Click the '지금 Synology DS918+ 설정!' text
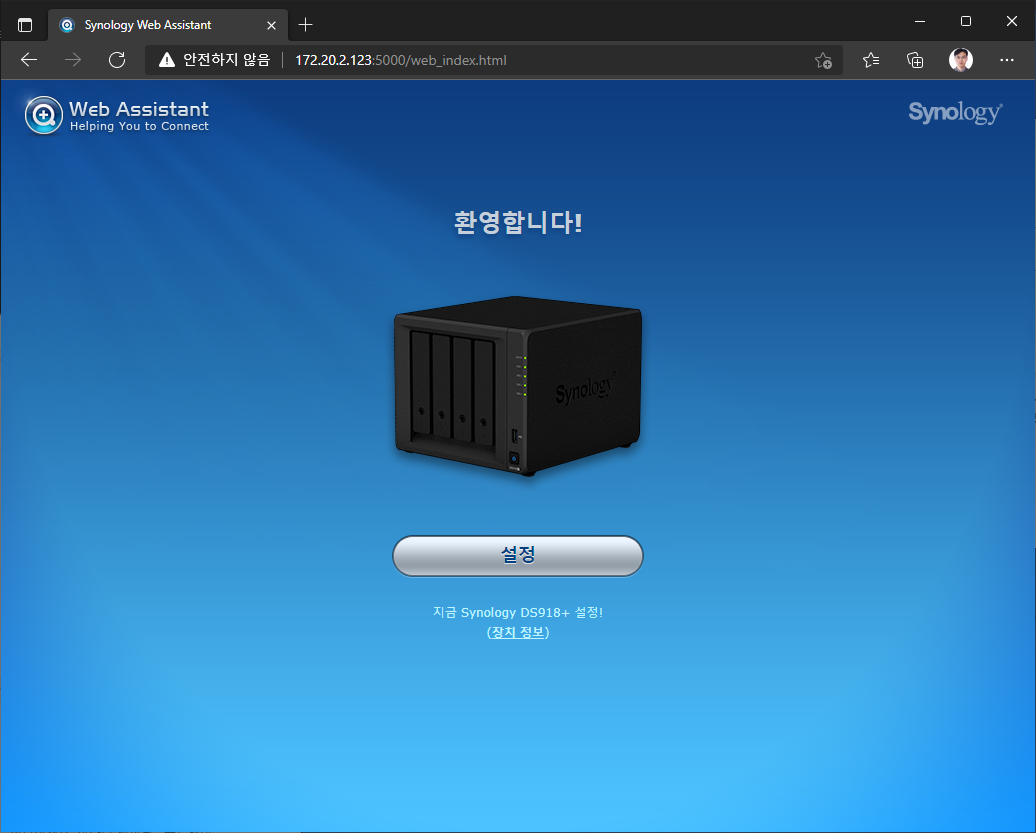This screenshot has width=1036, height=833. 518,612
